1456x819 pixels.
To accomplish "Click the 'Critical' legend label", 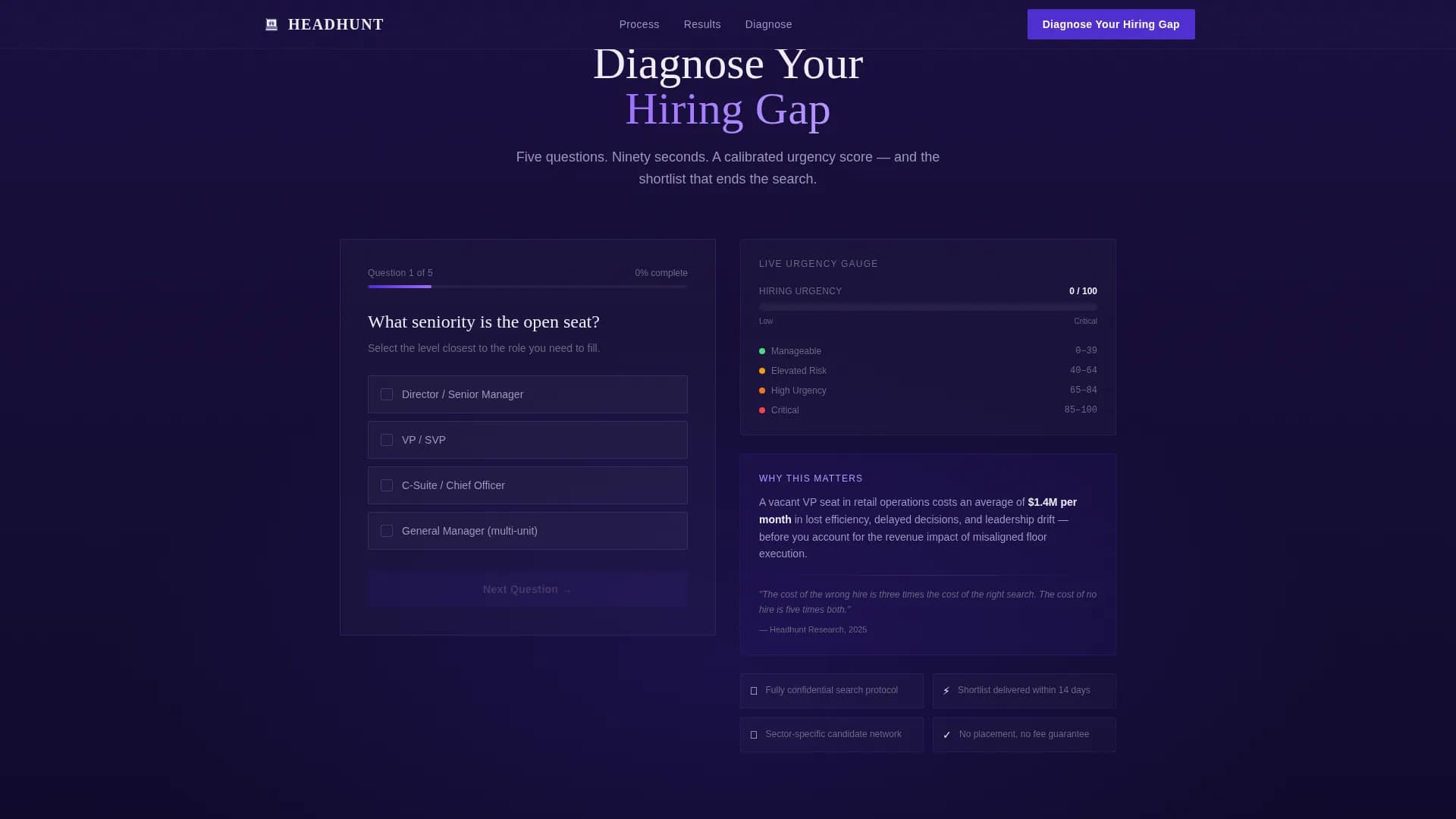I will 785,410.
